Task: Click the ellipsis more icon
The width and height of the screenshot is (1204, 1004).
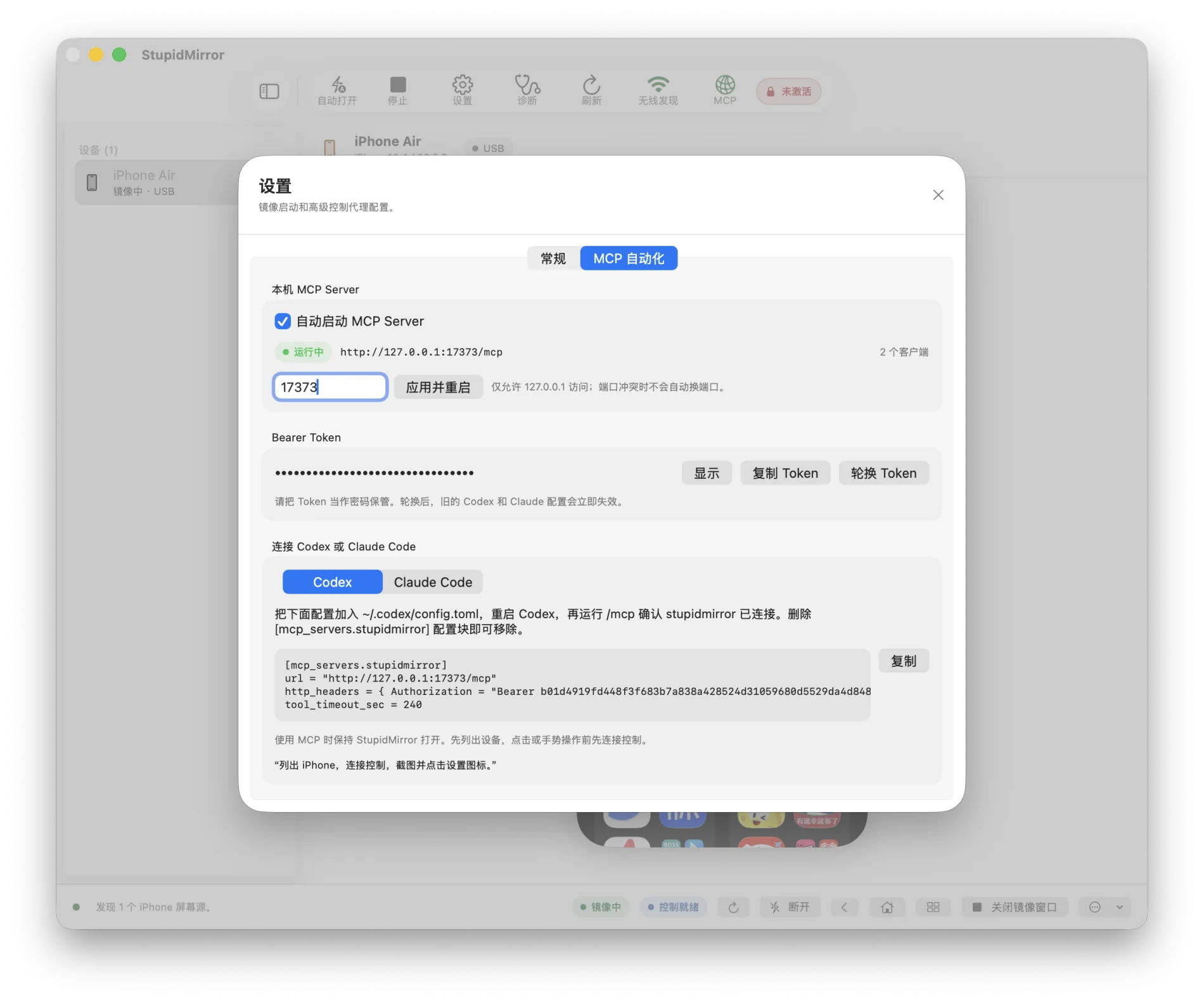Action: pyautogui.click(x=1095, y=907)
